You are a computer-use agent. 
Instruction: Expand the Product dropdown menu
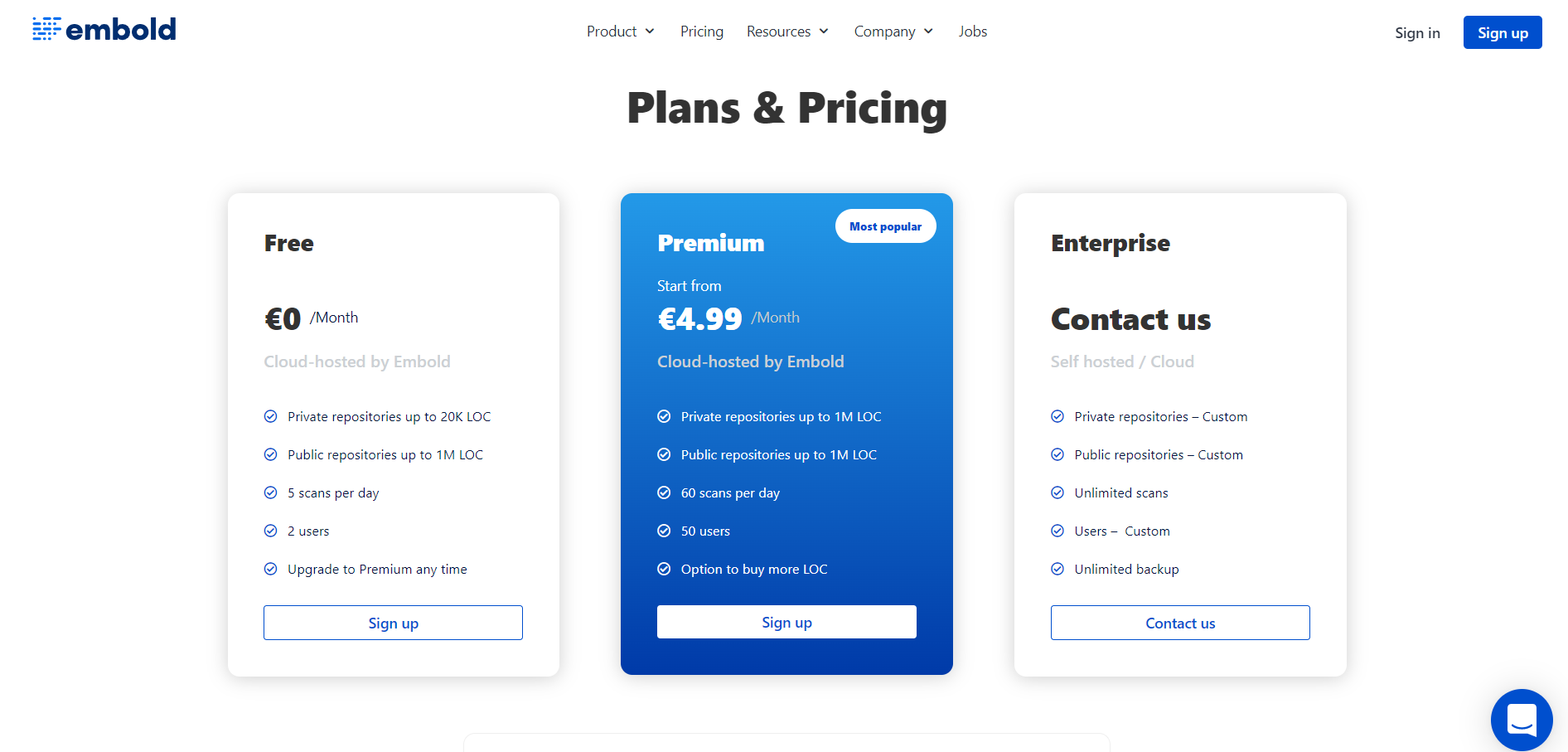click(x=621, y=32)
